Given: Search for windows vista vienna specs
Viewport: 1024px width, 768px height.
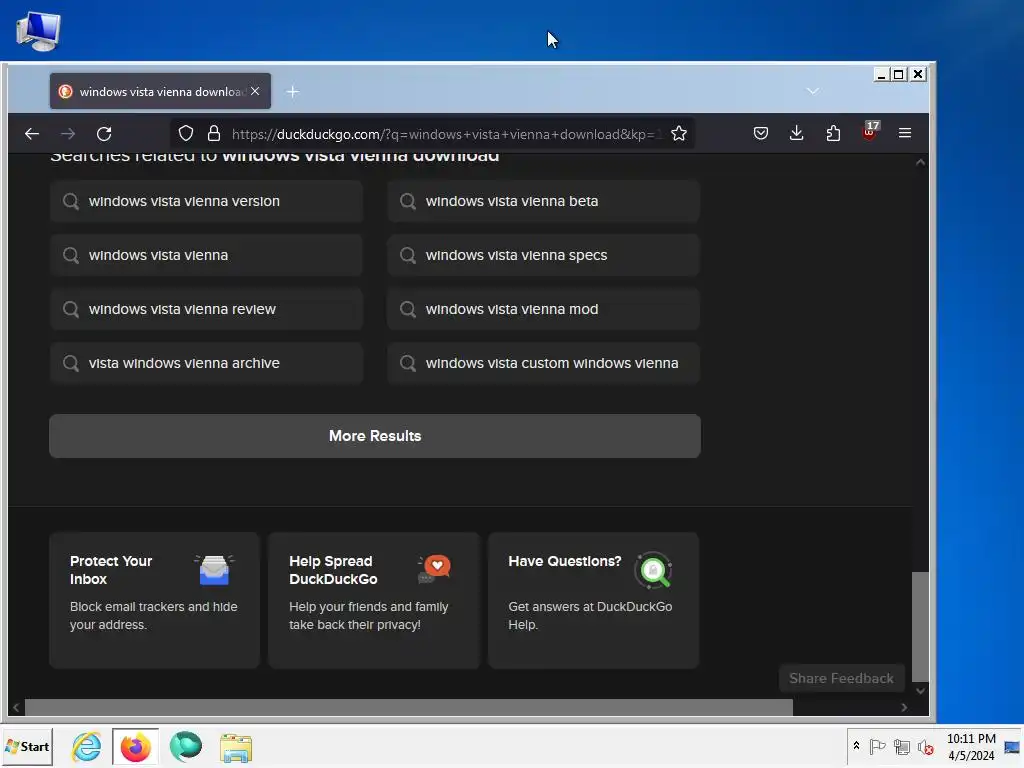Looking at the screenshot, I should [x=543, y=255].
